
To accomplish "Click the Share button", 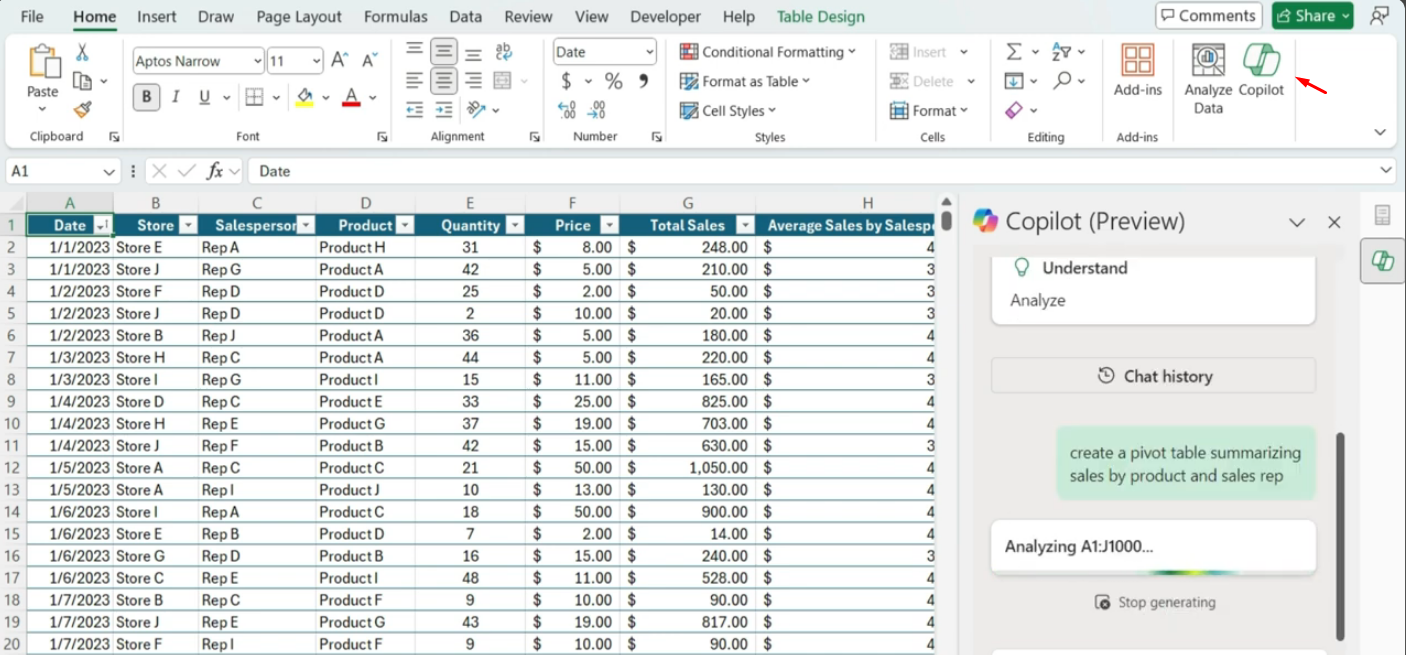I will (x=1312, y=16).
